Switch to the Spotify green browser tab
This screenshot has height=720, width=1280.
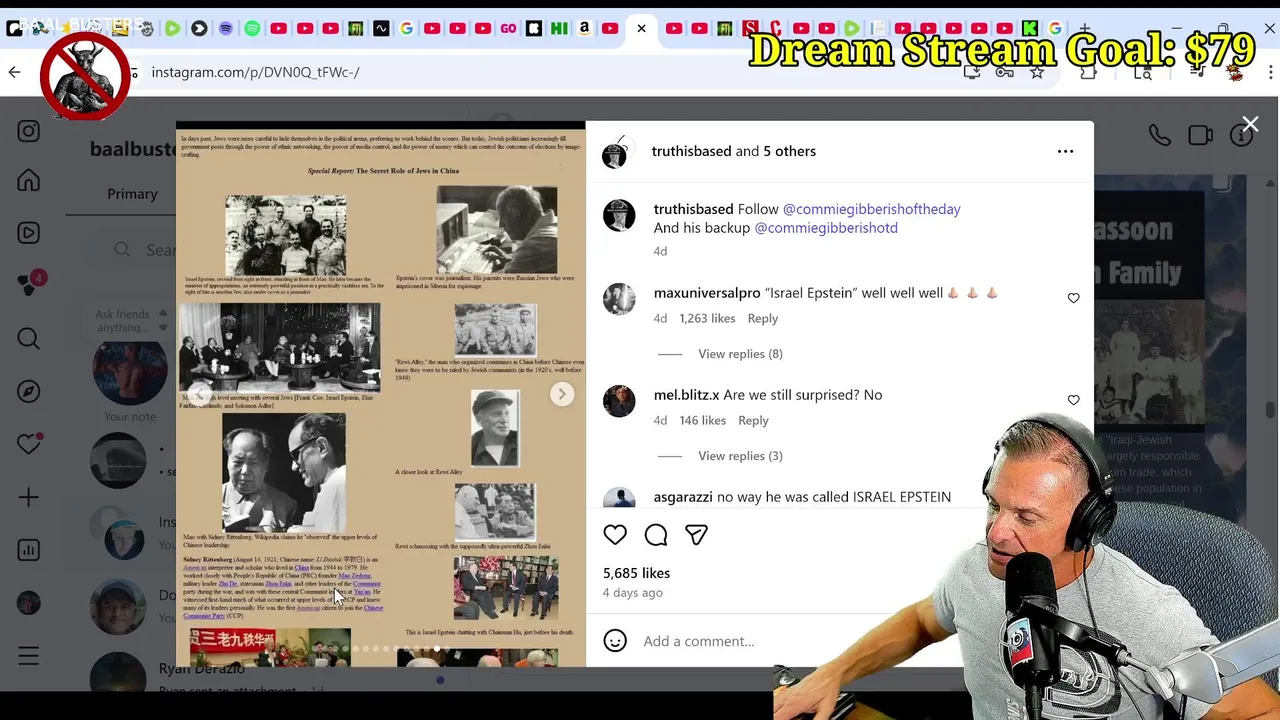252,29
